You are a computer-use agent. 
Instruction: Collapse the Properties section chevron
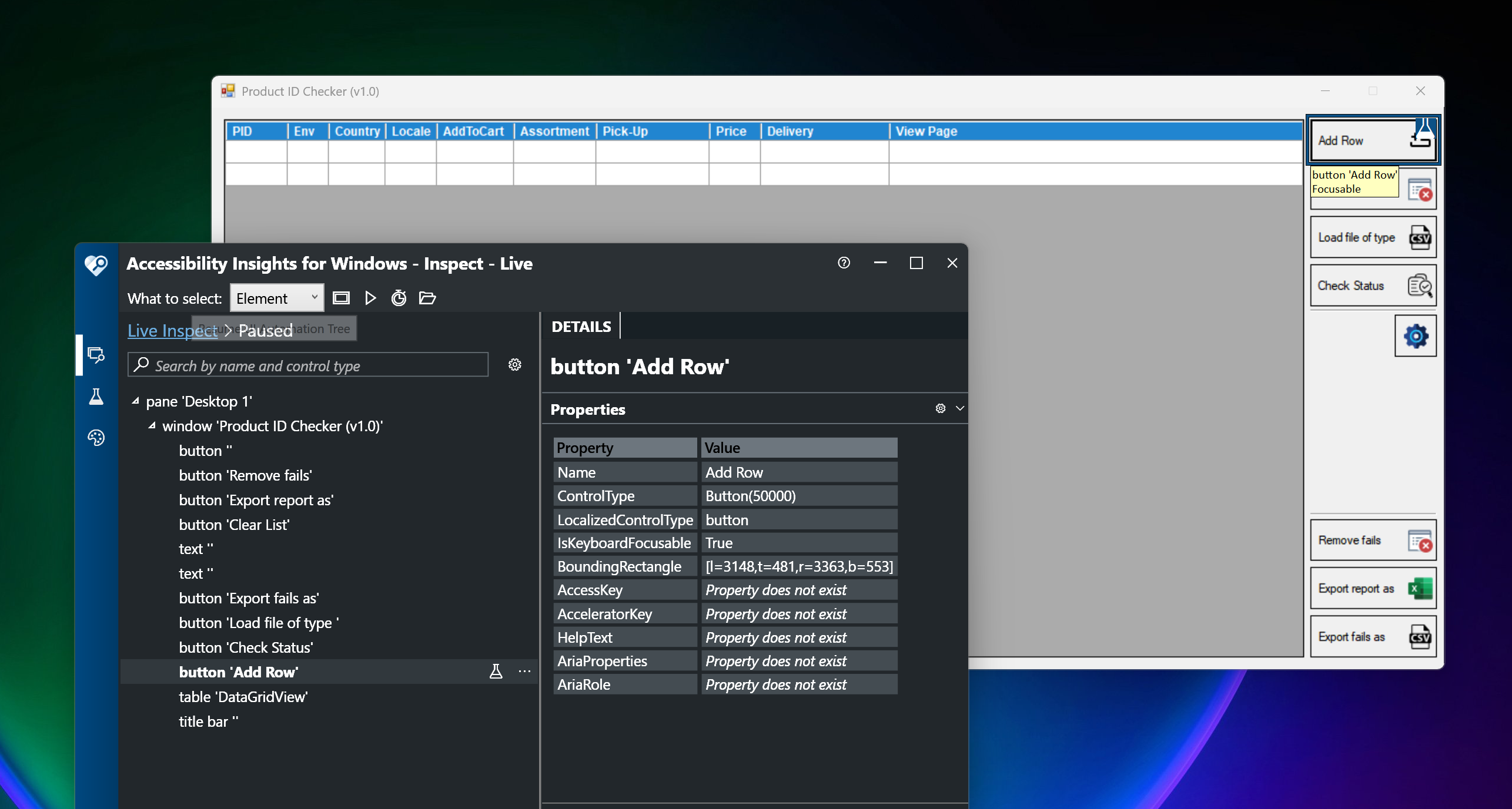(x=960, y=408)
